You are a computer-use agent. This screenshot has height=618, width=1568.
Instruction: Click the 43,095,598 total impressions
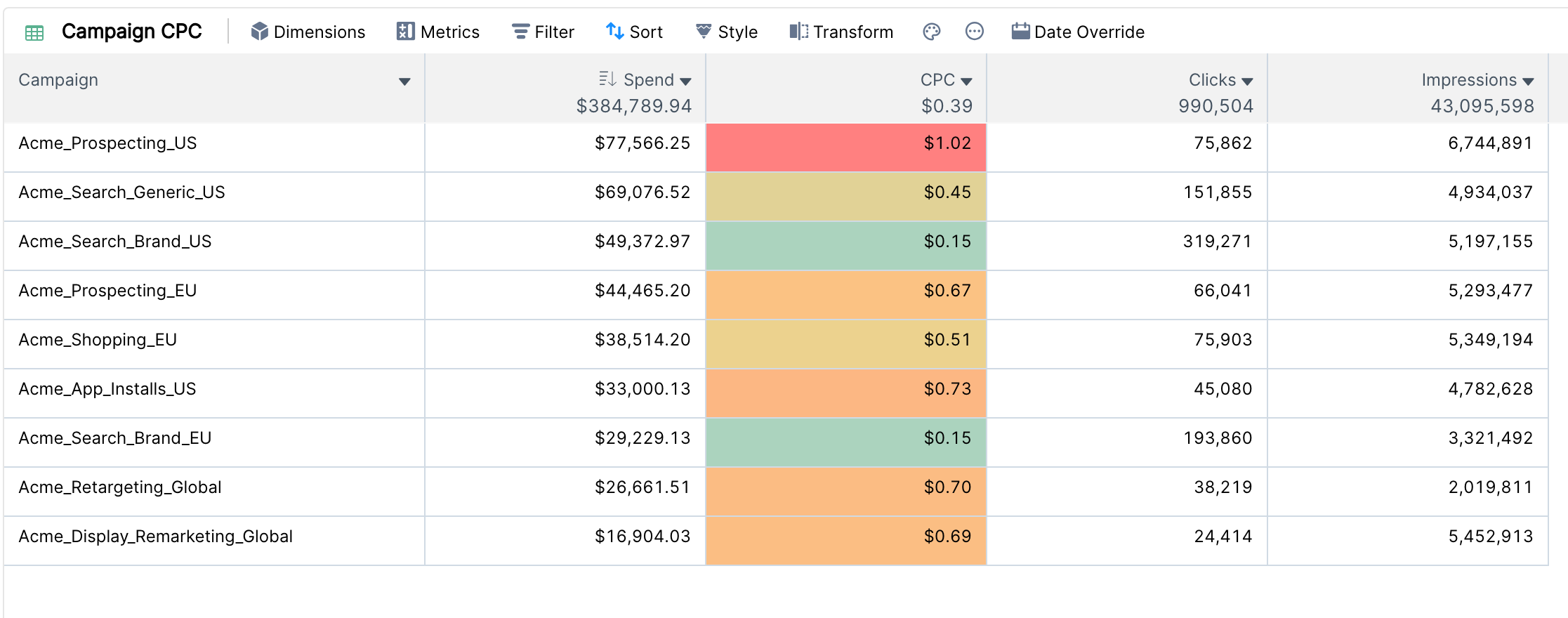pyautogui.click(x=1482, y=106)
